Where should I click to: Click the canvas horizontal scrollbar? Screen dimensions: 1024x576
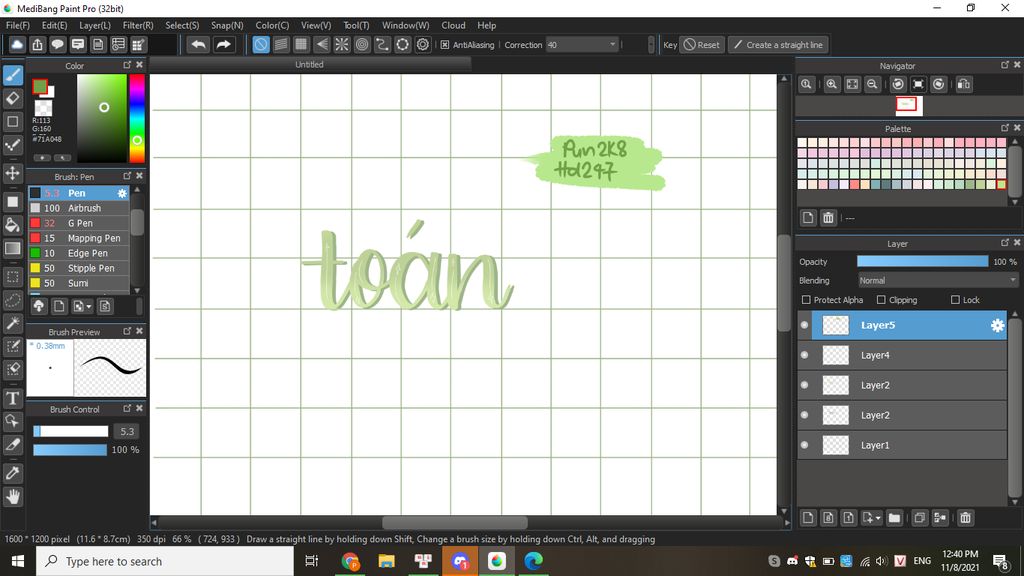pos(455,523)
